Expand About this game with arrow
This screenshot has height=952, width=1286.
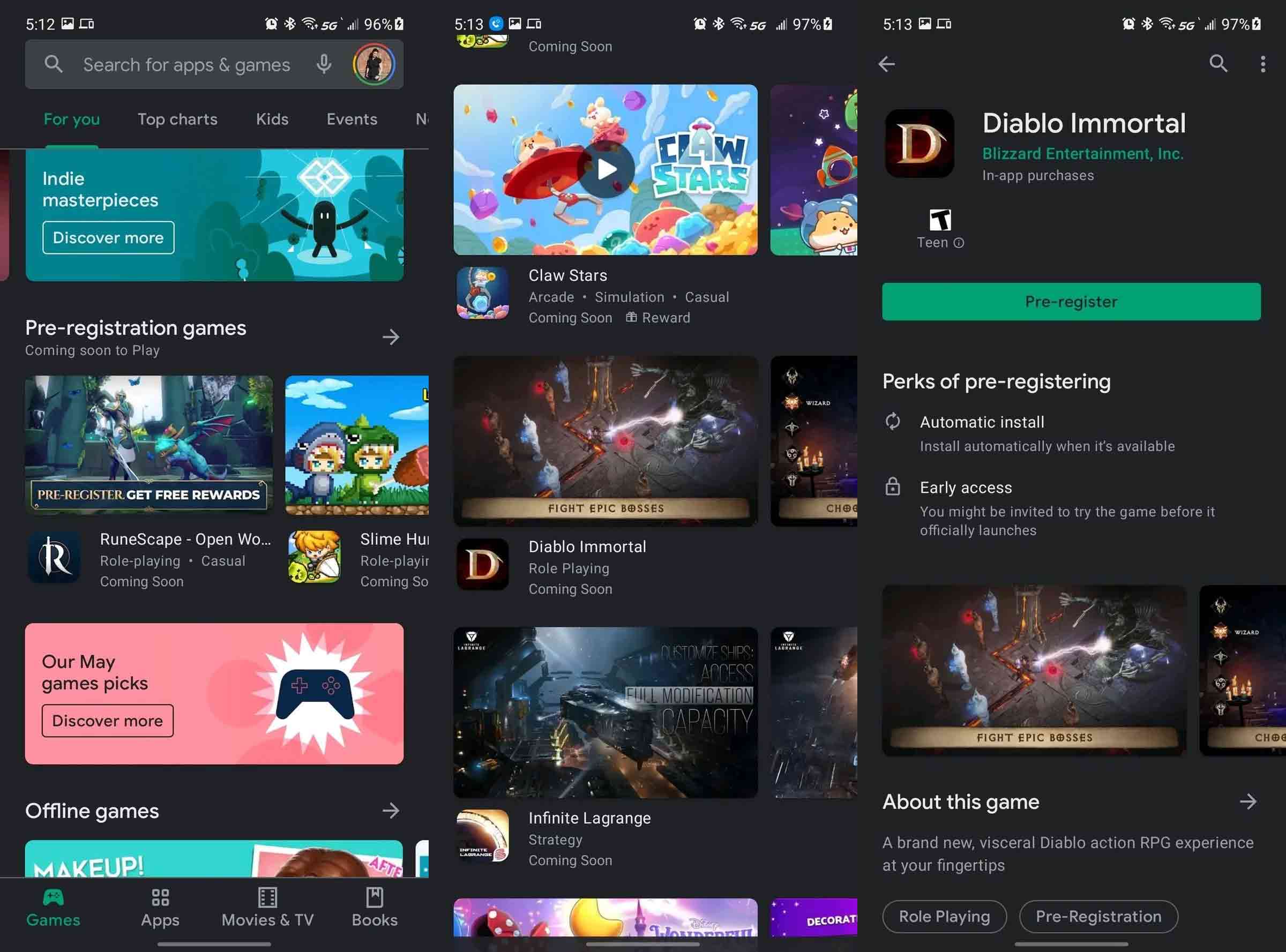[x=1248, y=801]
